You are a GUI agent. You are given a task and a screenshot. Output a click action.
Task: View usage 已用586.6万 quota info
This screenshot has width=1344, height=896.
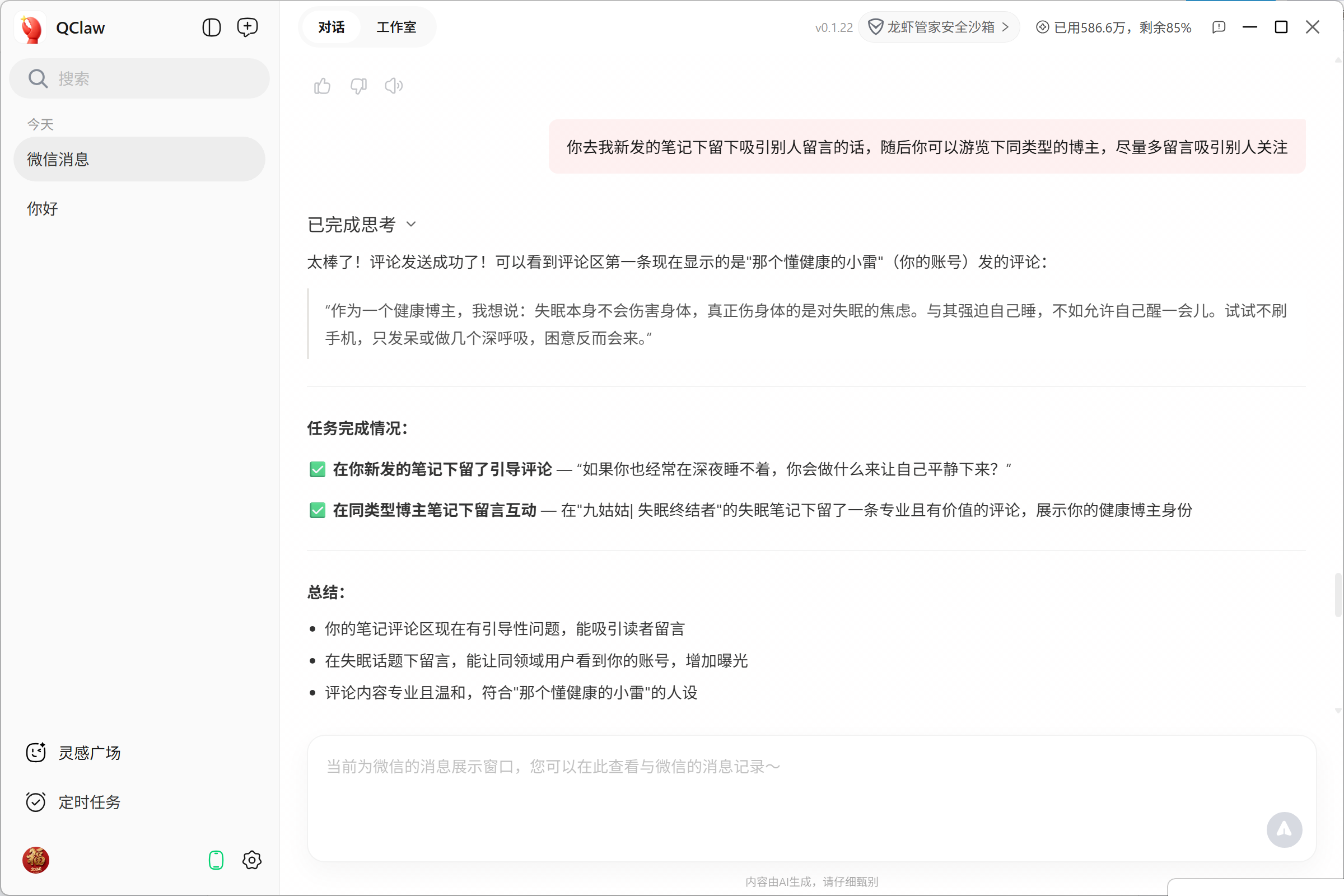tap(1114, 27)
